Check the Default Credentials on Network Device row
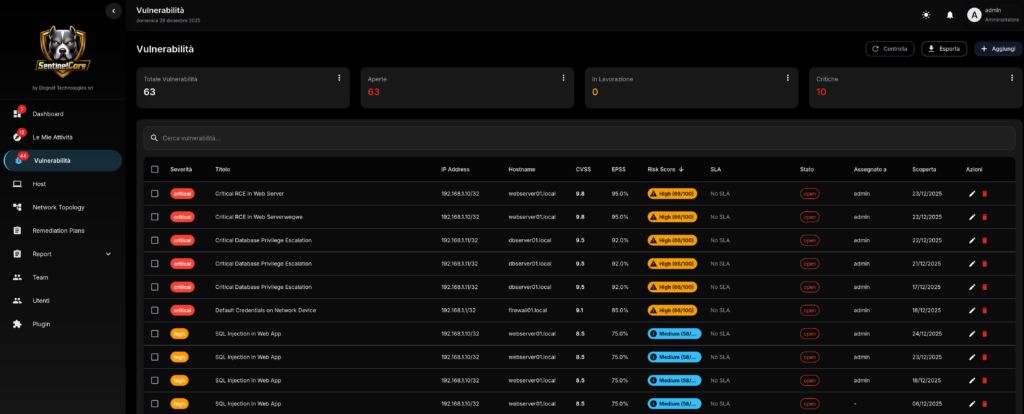Screen dimensions: 1024x414 point(155,310)
